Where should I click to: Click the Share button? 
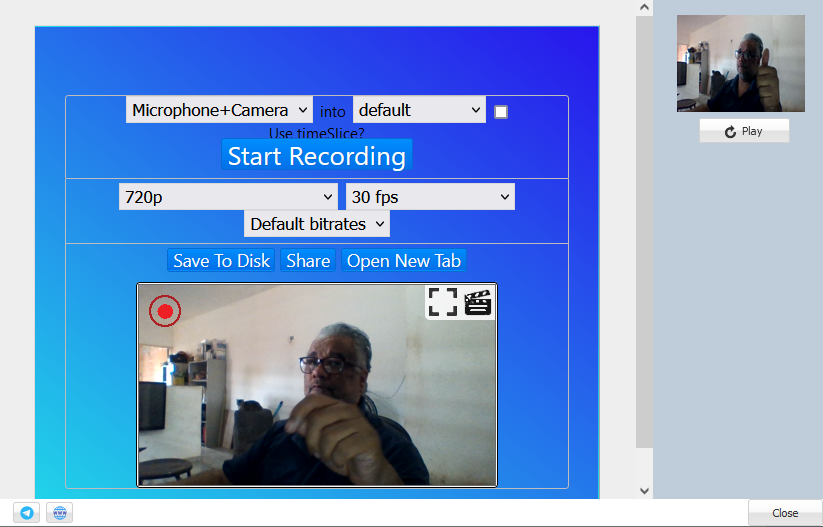coord(308,260)
